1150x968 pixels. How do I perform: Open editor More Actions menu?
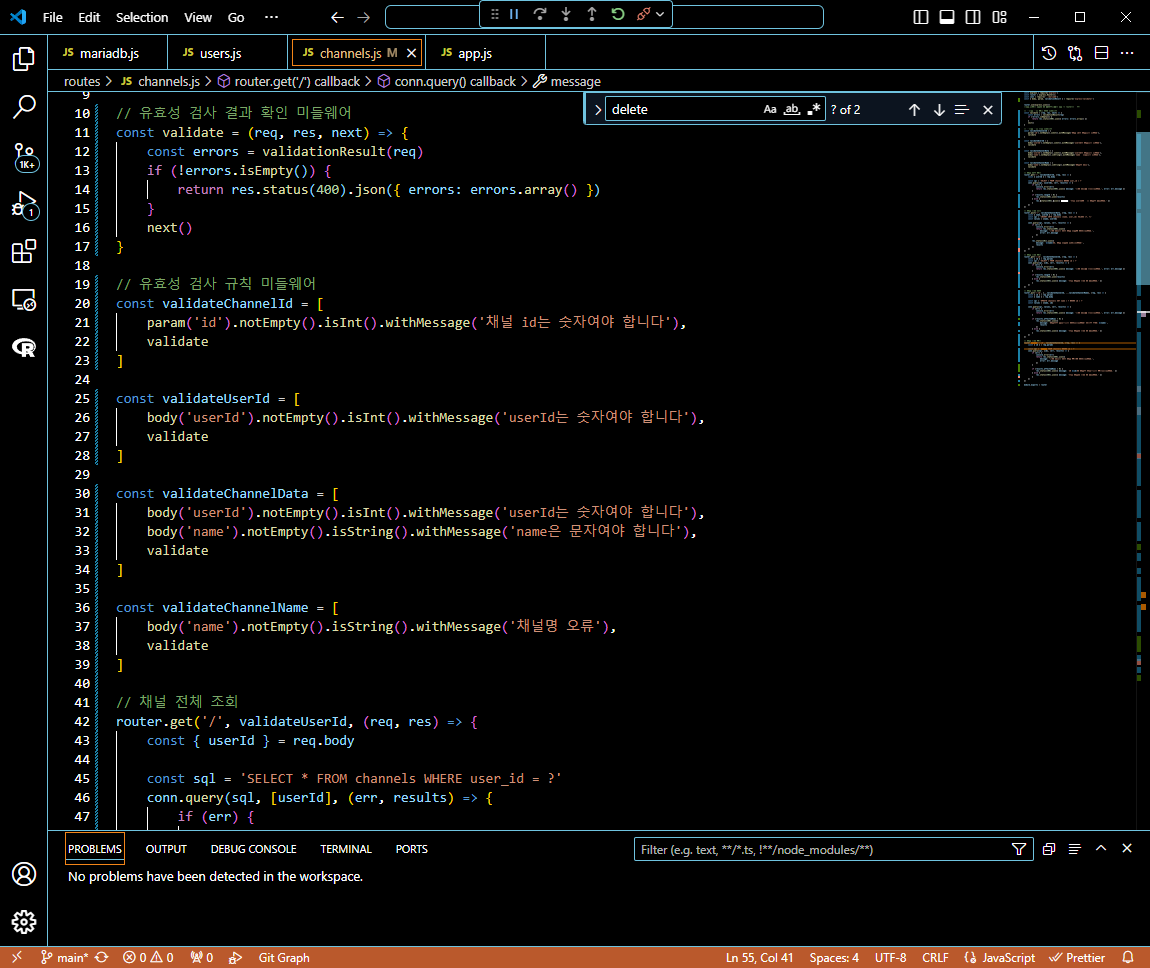pos(1127,53)
